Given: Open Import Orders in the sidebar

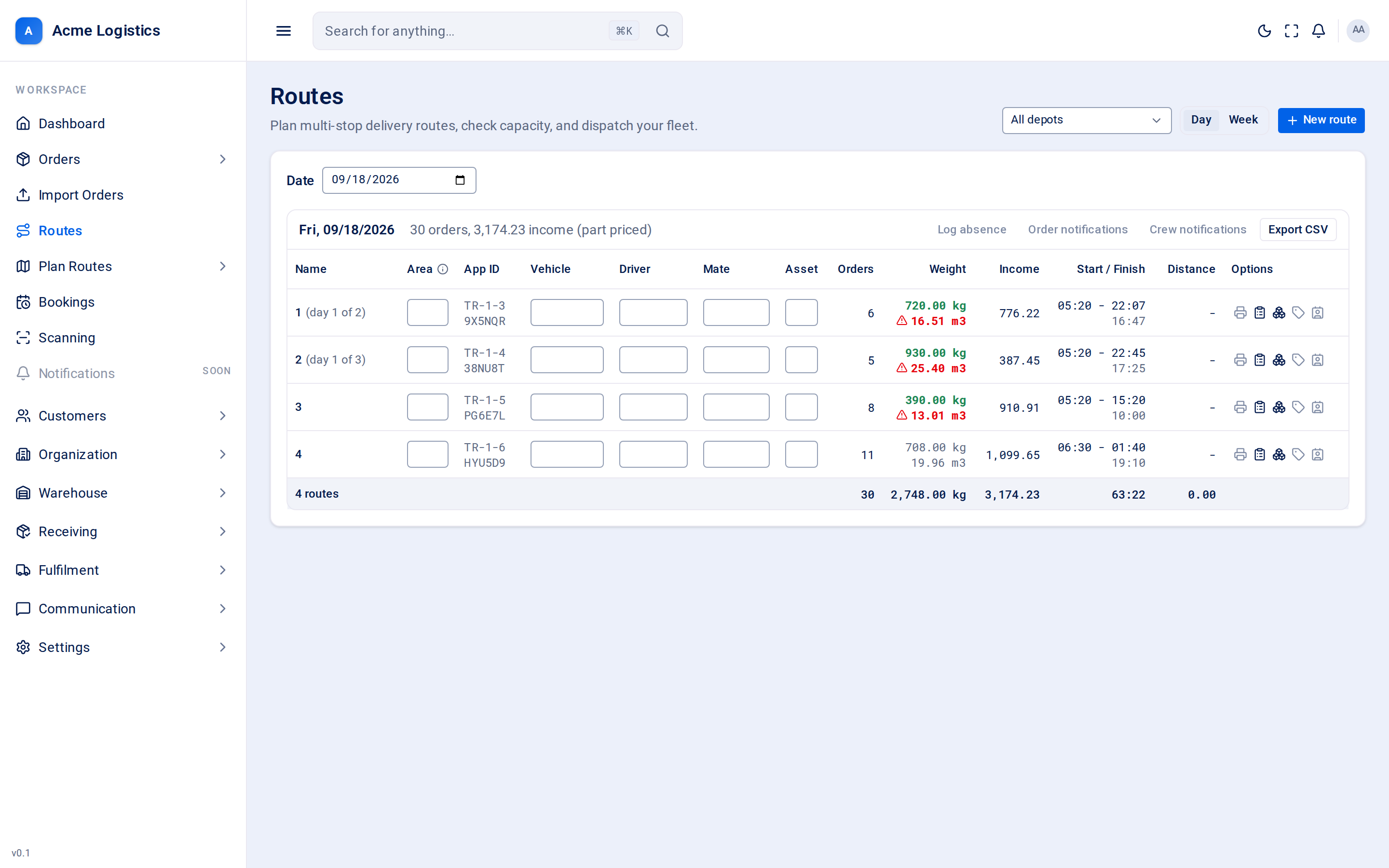Looking at the screenshot, I should [x=123, y=195].
